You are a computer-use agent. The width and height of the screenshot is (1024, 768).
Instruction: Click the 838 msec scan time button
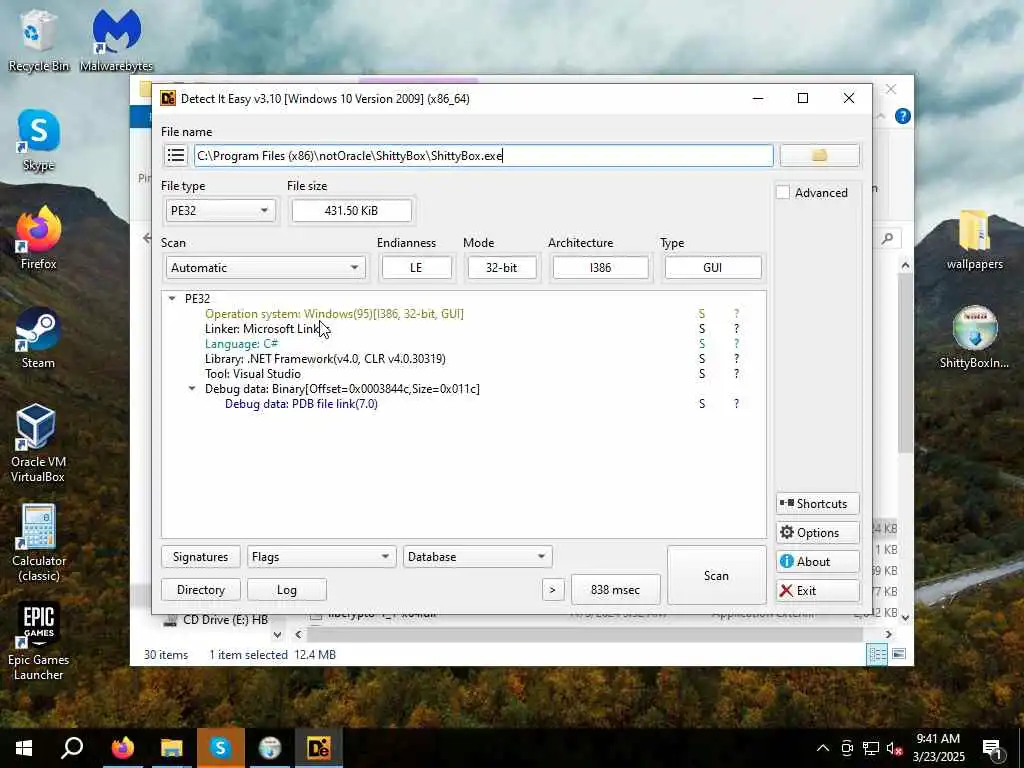tap(615, 590)
